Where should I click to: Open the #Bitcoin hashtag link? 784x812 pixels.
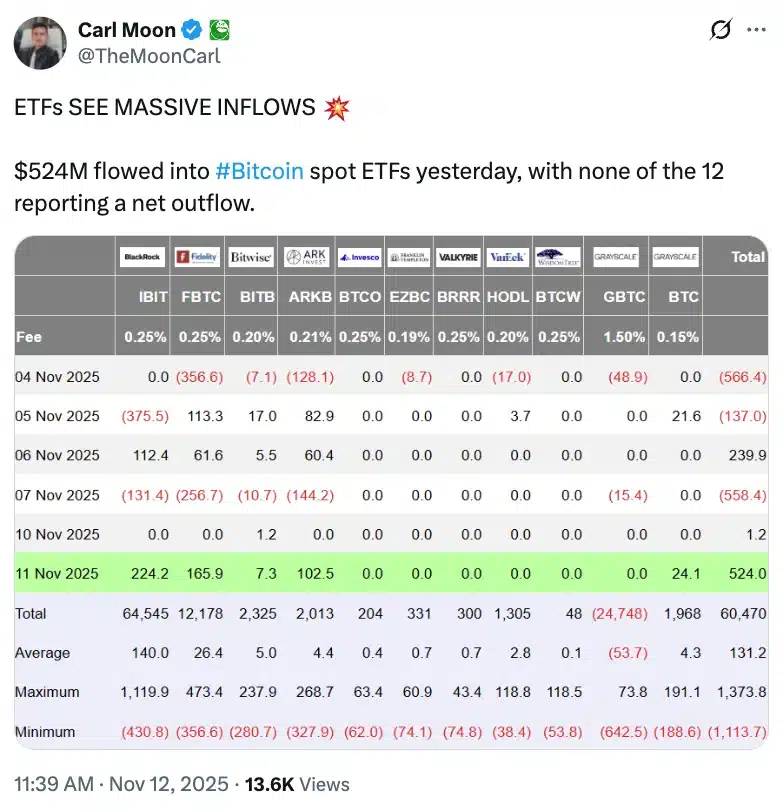pos(259,171)
